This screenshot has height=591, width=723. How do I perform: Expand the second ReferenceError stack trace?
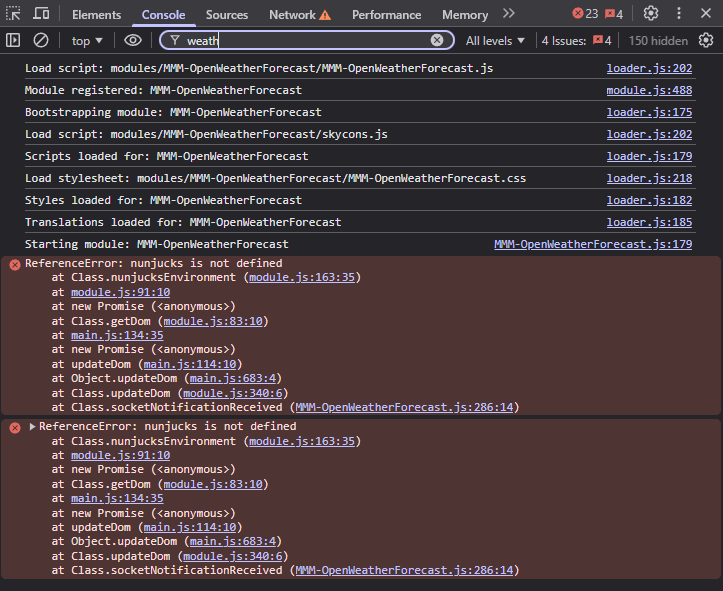point(32,426)
